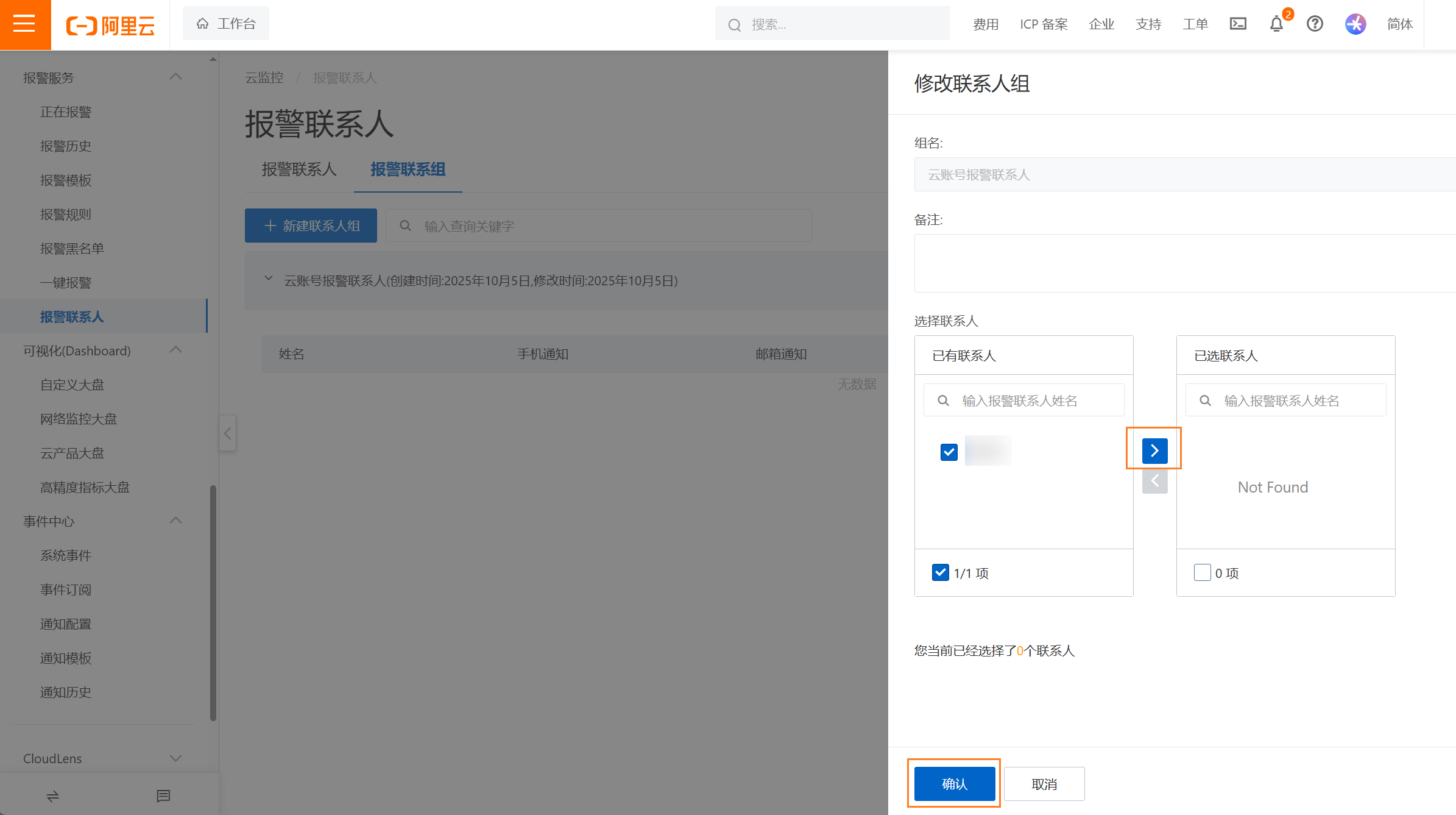Viewport: 1456px width, 815px height.
Task: Toggle the 1/1 项 select-all checkbox
Action: point(940,572)
